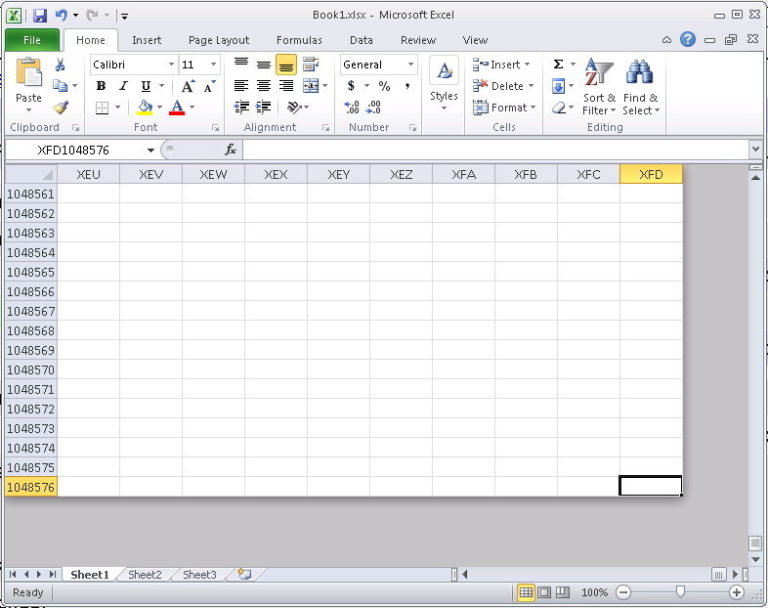Click the AutoSum sigma icon
Screen dimensions: 768x608
coord(558,64)
